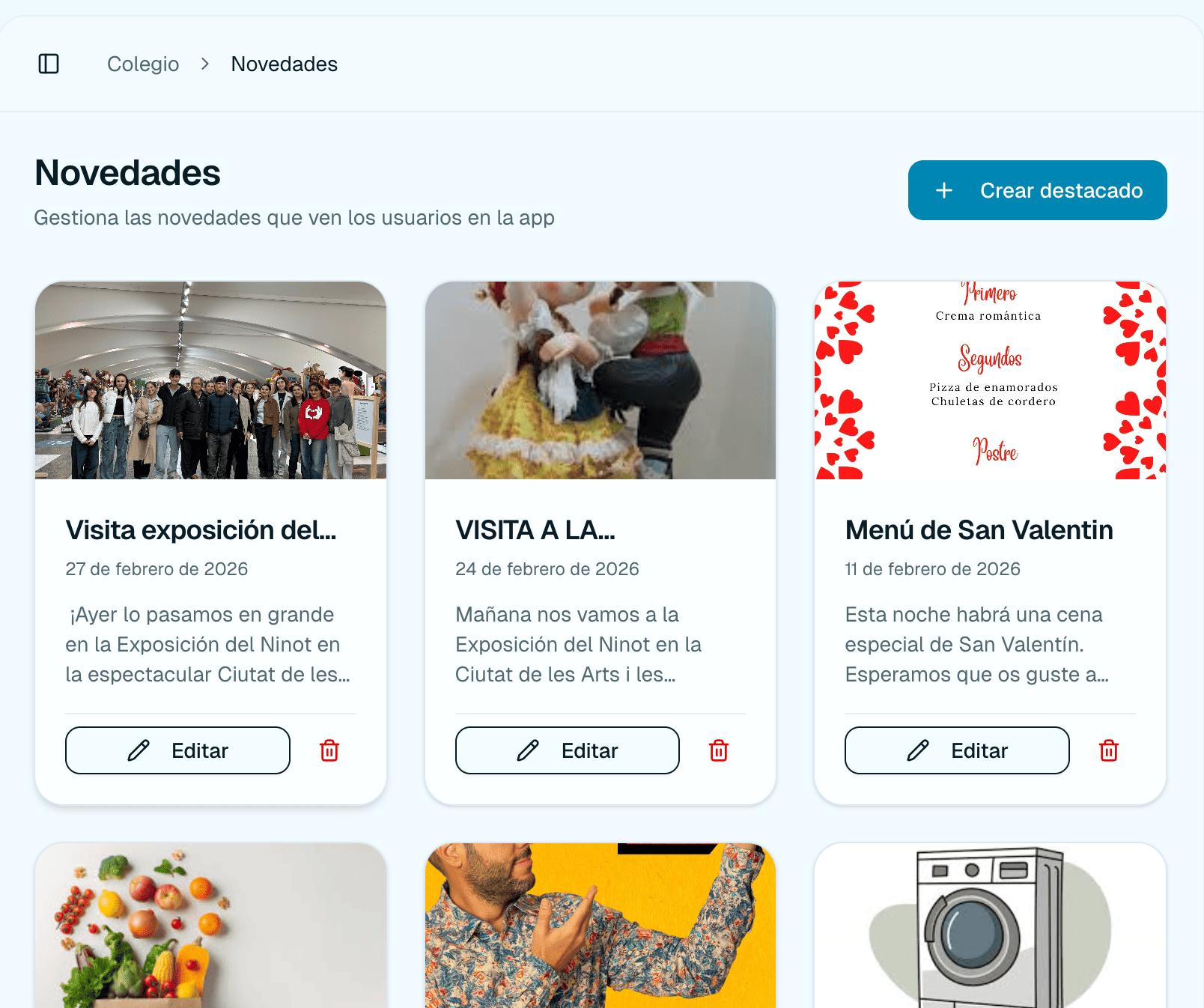Click pencil icon on VISITA A LA card
Image resolution: width=1204 pixels, height=1008 pixels.
point(528,750)
